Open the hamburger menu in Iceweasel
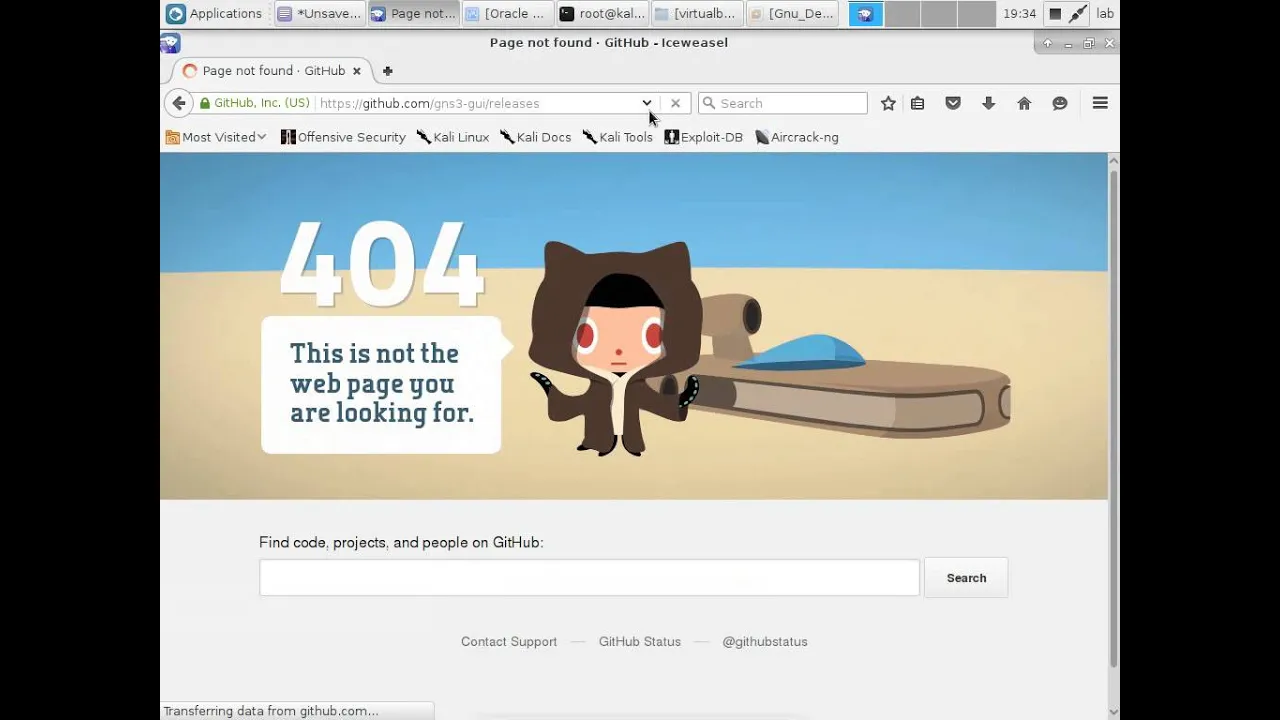This screenshot has height=720, width=1280. click(1100, 103)
